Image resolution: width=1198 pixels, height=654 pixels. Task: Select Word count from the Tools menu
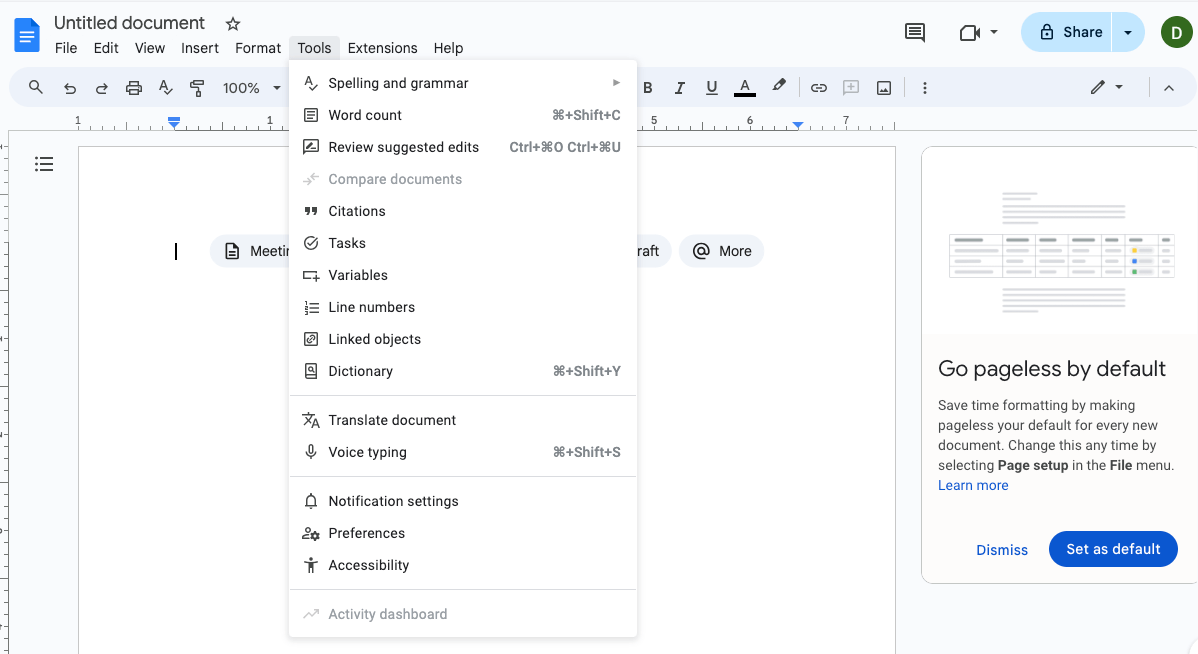coord(365,115)
